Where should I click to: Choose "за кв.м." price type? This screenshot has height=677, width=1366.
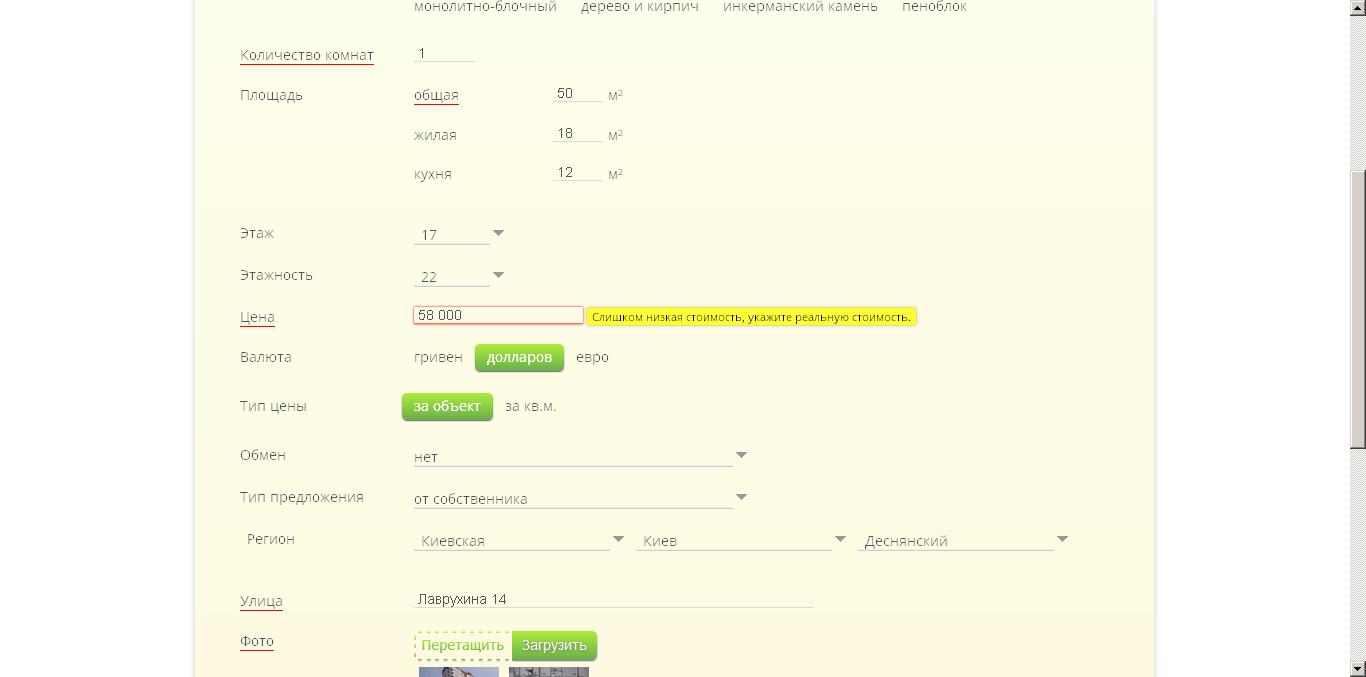point(531,406)
